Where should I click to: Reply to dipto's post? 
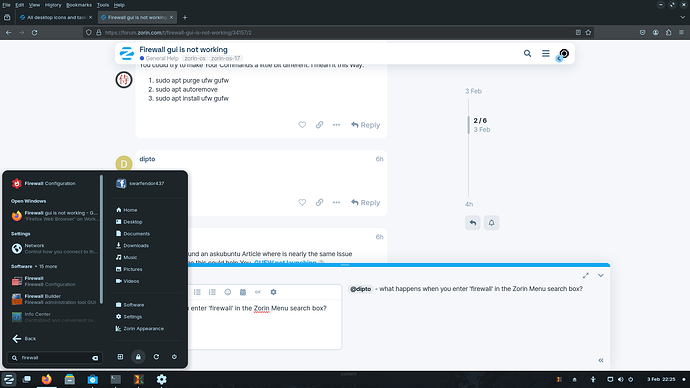click(365, 202)
